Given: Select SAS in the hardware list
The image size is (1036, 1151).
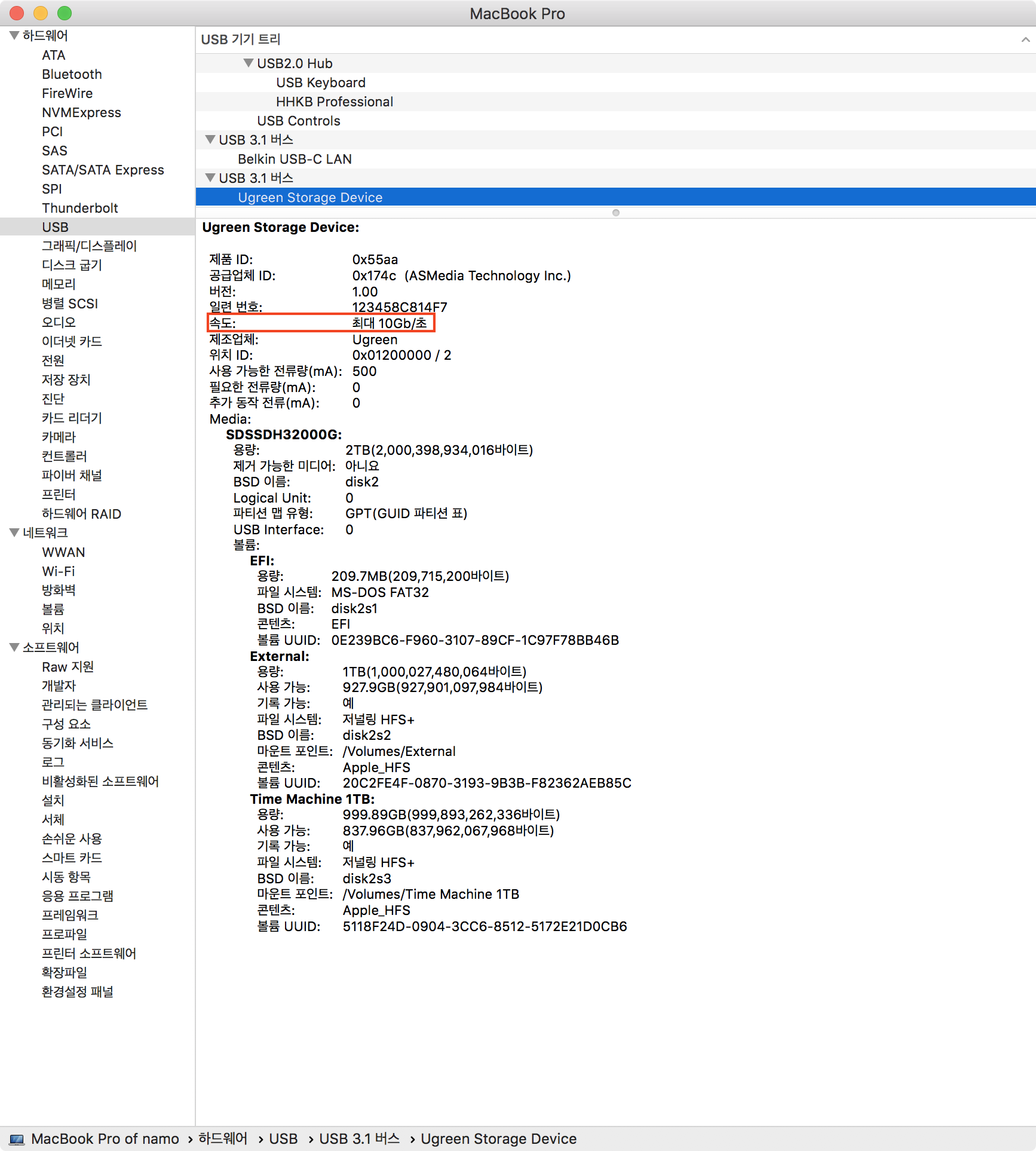Looking at the screenshot, I should click(x=54, y=151).
